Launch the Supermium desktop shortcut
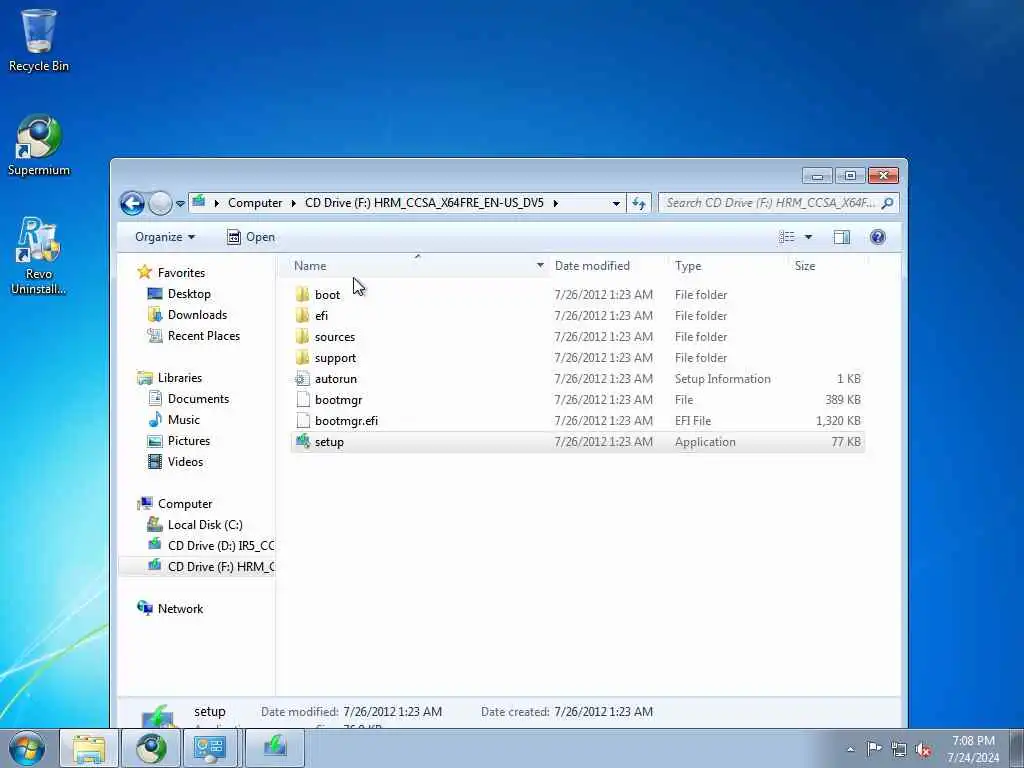The height and width of the screenshot is (768, 1024). [x=39, y=145]
